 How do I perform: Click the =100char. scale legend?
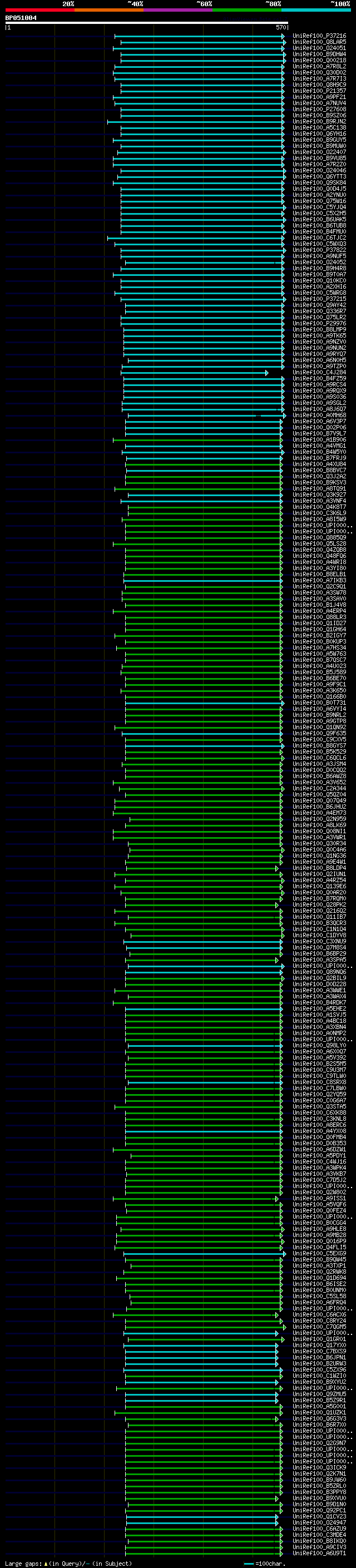click(x=265, y=1563)
